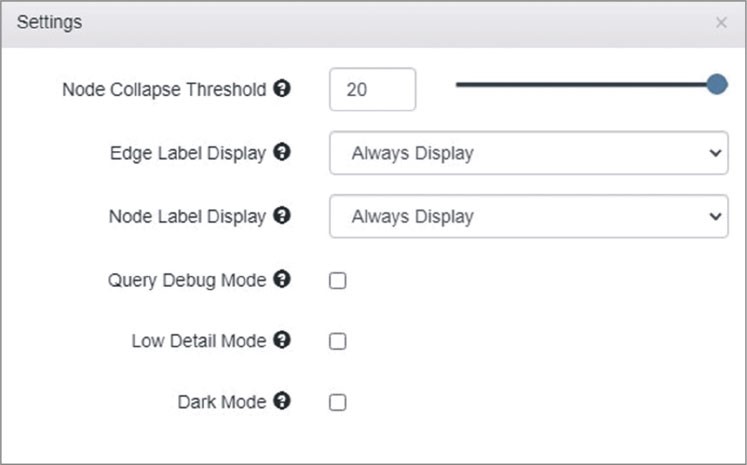The image size is (747, 465).
Task: Click the Dark Mode text label
Action: 222,402
